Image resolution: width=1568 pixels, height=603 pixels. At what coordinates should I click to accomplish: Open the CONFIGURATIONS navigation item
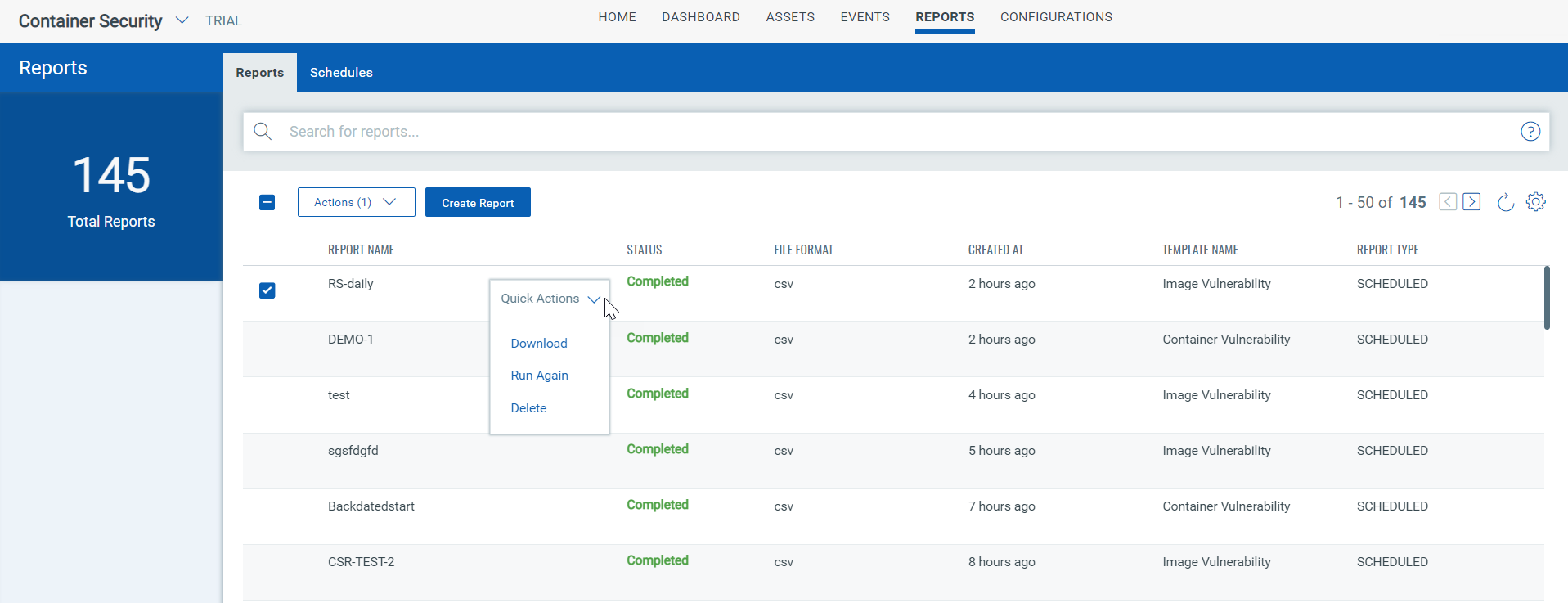tap(1056, 17)
